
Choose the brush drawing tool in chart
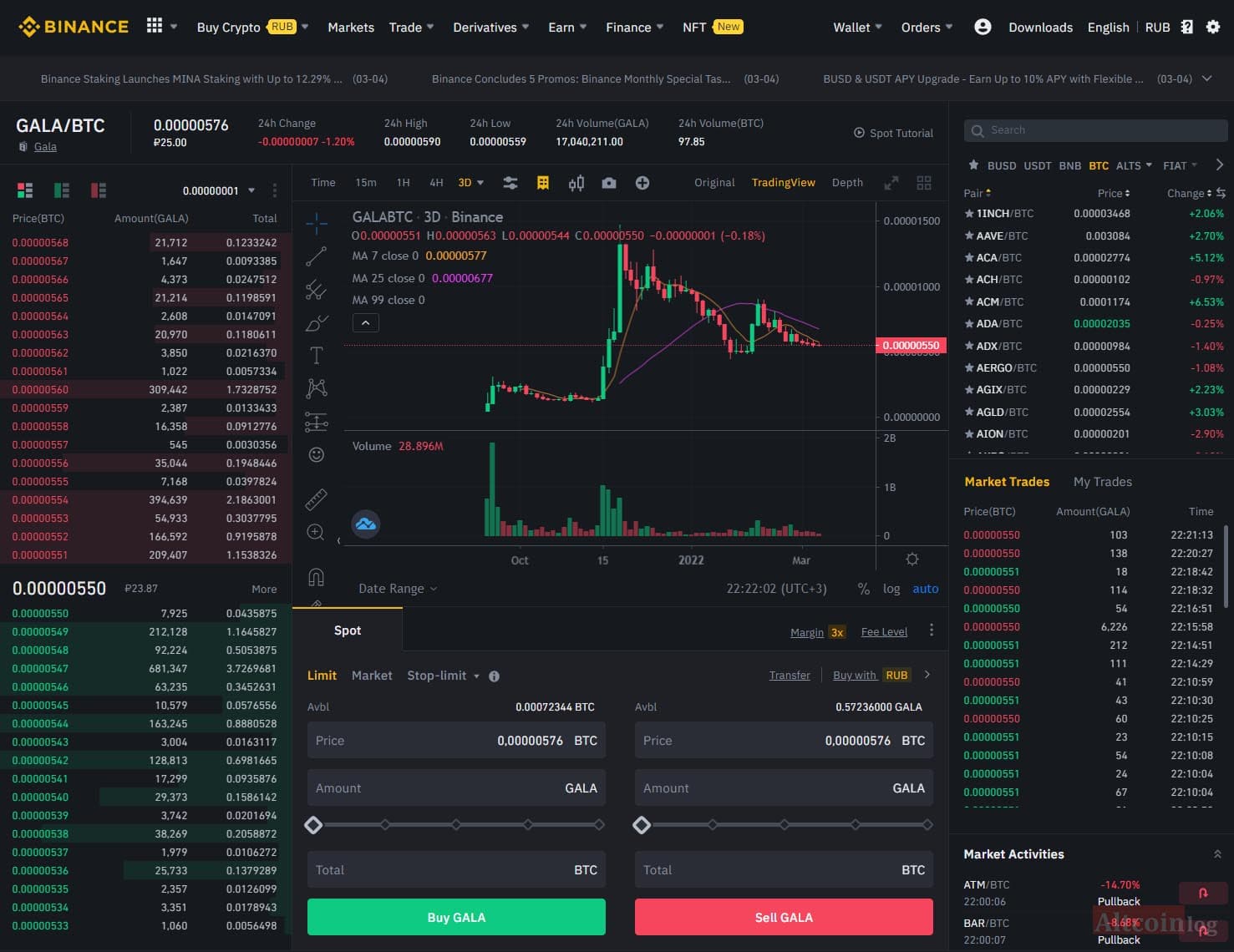(317, 322)
